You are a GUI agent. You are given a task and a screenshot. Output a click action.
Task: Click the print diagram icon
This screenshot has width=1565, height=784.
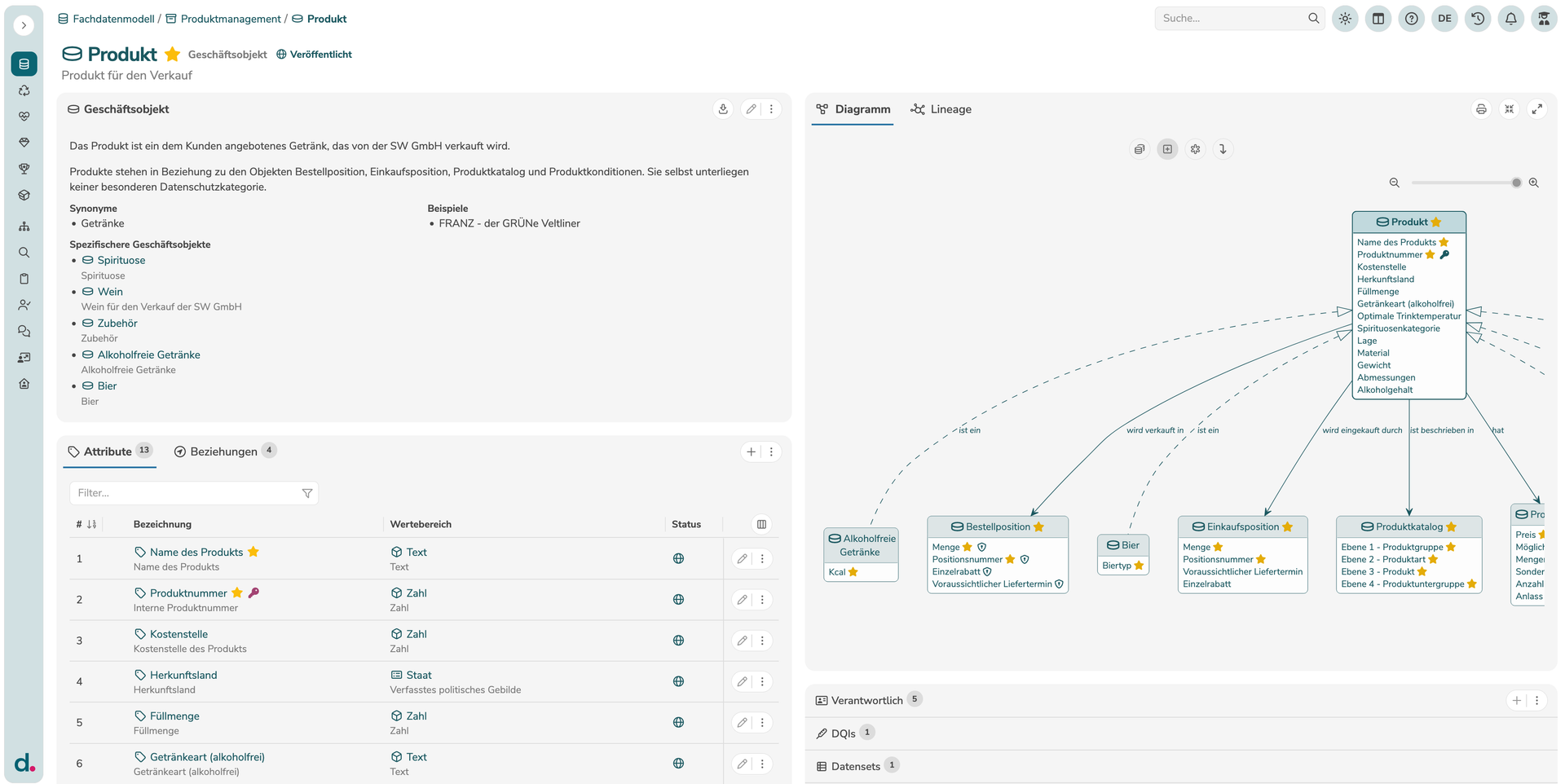1481,109
